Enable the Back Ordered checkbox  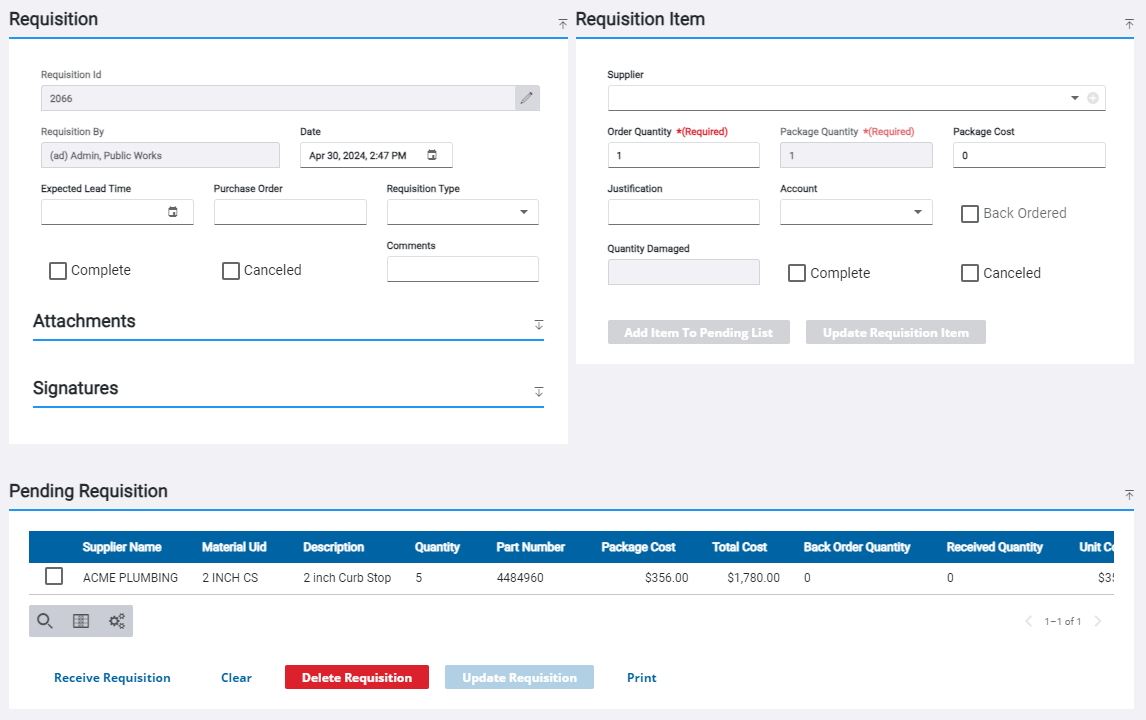(x=969, y=213)
